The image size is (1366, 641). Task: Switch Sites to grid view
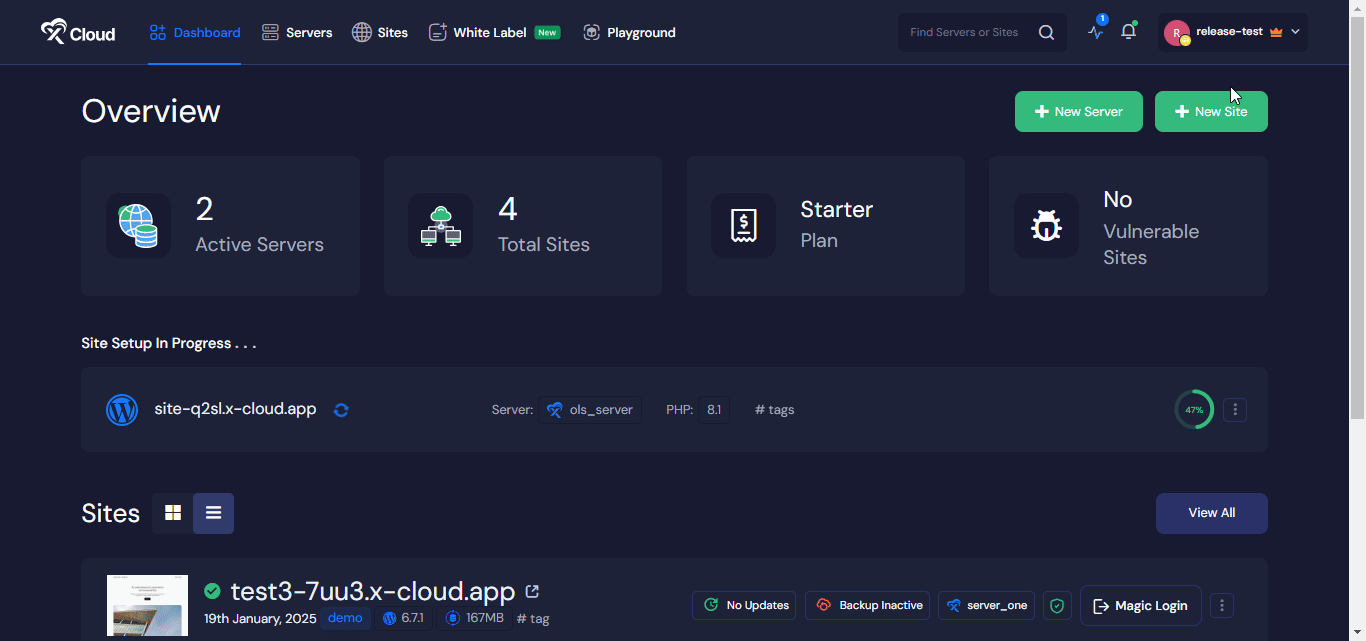(173, 513)
